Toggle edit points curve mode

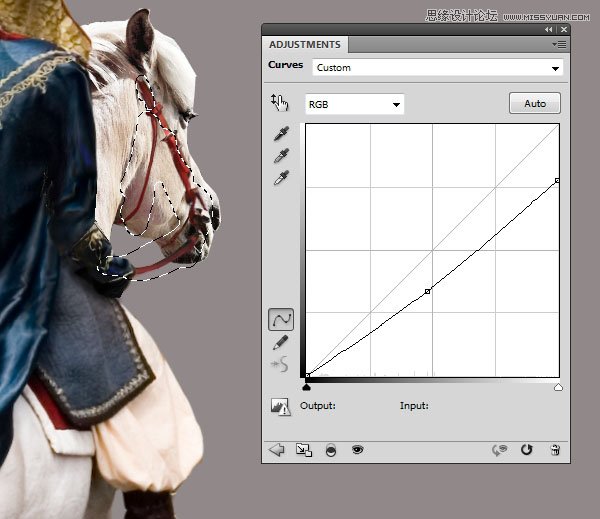pyautogui.click(x=281, y=319)
